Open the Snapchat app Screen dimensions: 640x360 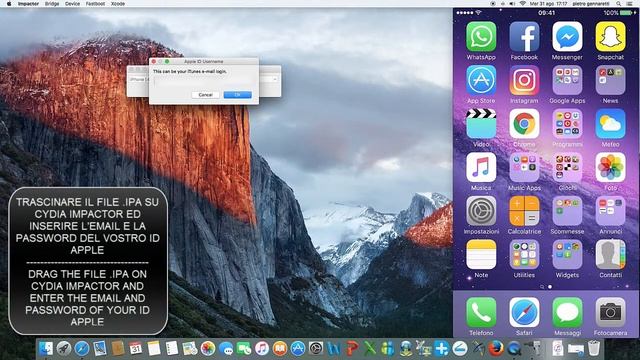click(x=610, y=37)
